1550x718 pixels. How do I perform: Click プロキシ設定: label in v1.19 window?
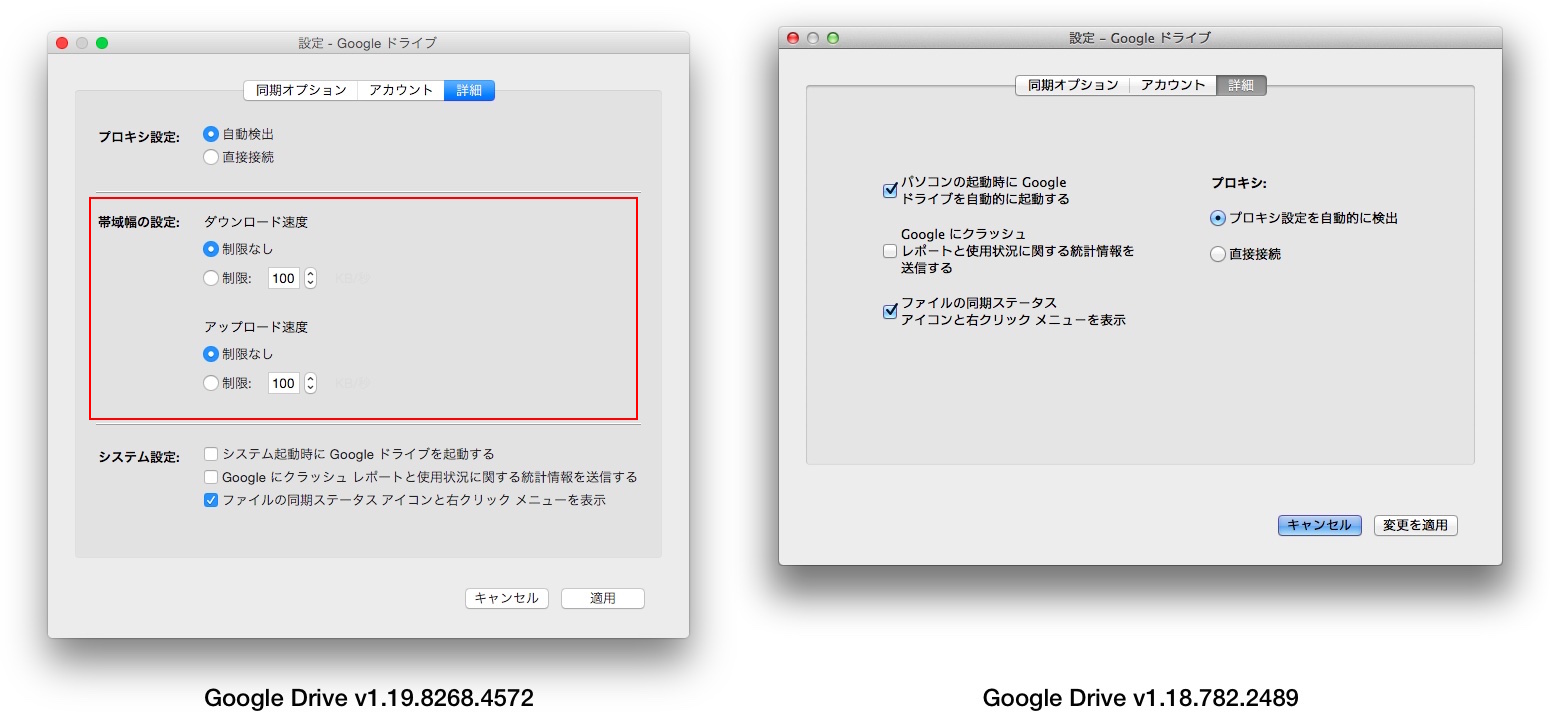click(138, 137)
